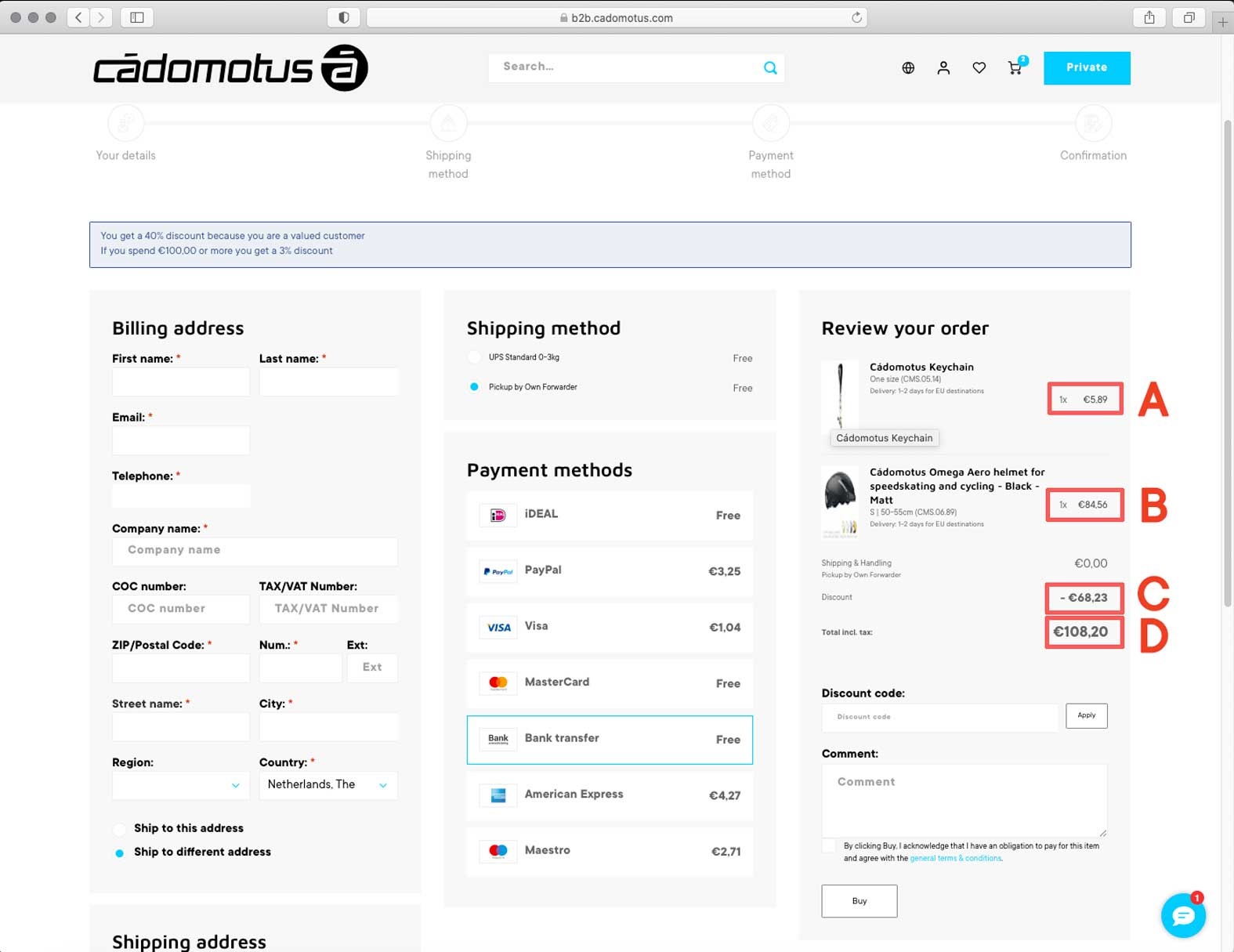Show all tabs overview icon
The width and height of the screenshot is (1234, 952).
[1189, 17]
